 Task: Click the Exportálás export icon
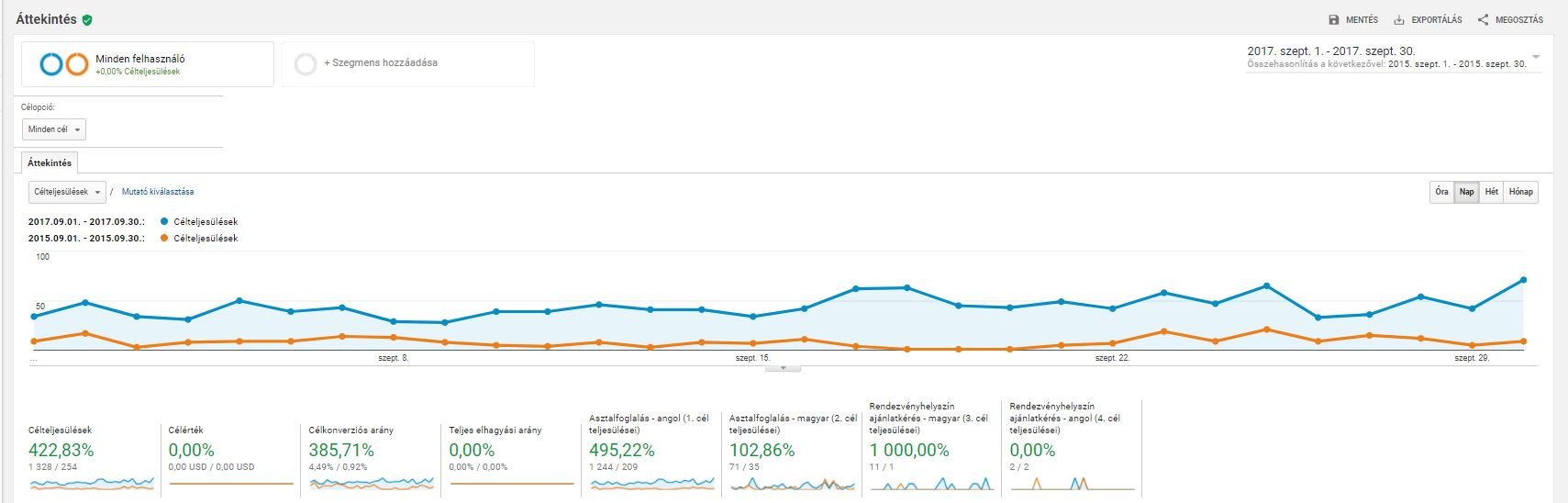point(1399,19)
